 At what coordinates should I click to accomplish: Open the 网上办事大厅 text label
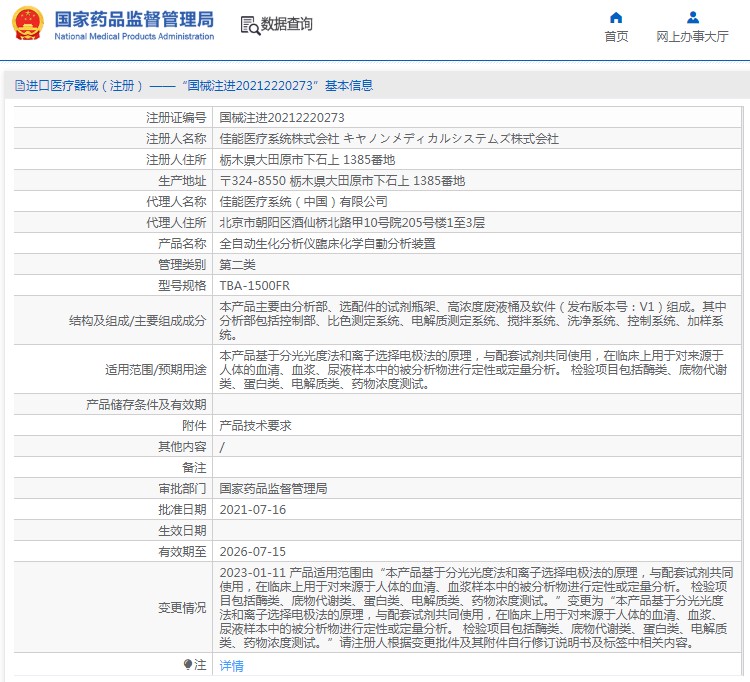click(692, 37)
